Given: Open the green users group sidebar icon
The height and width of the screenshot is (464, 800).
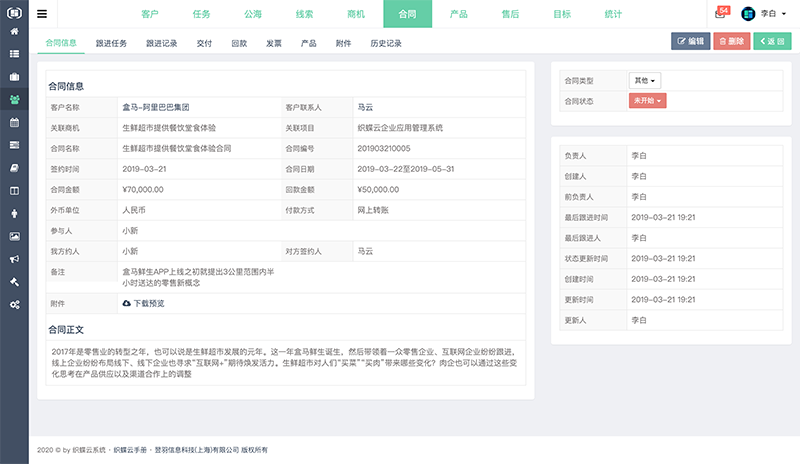Looking at the screenshot, I should pyautogui.click(x=14, y=100).
